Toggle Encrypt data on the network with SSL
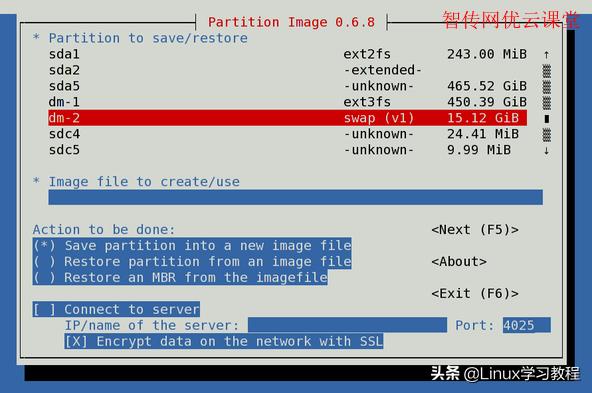Image resolution: width=592 pixels, height=393 pixels. tap(224, 341)
